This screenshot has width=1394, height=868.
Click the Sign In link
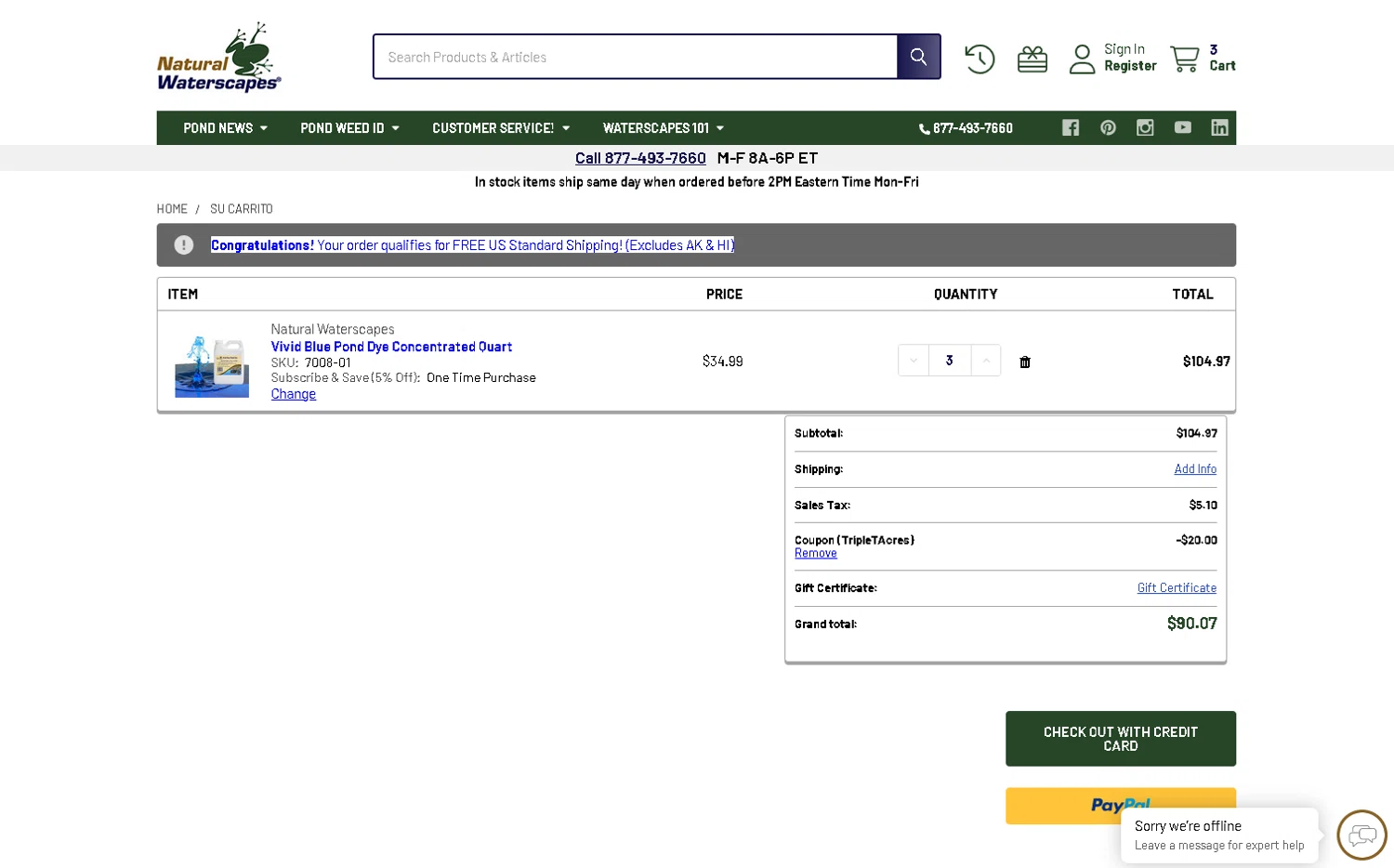pos(1124,49)
